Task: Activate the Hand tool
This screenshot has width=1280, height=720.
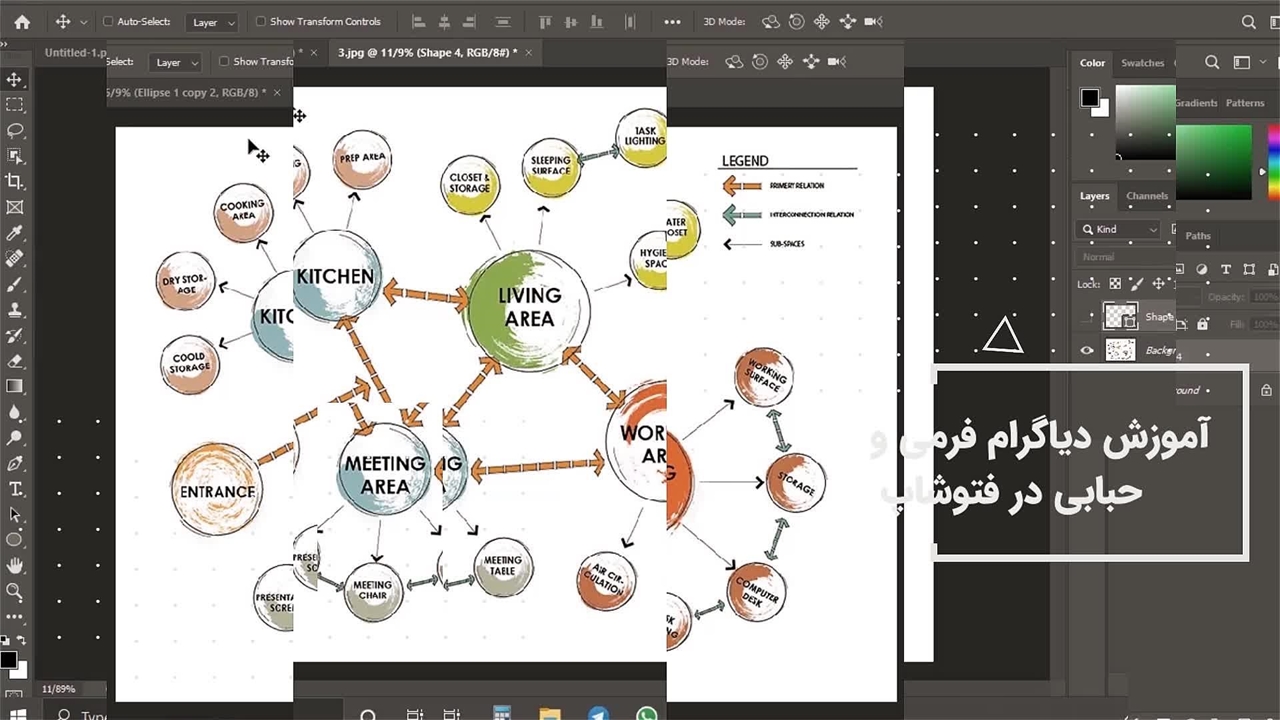Action: pyautogui.click(x=15, y=566)
